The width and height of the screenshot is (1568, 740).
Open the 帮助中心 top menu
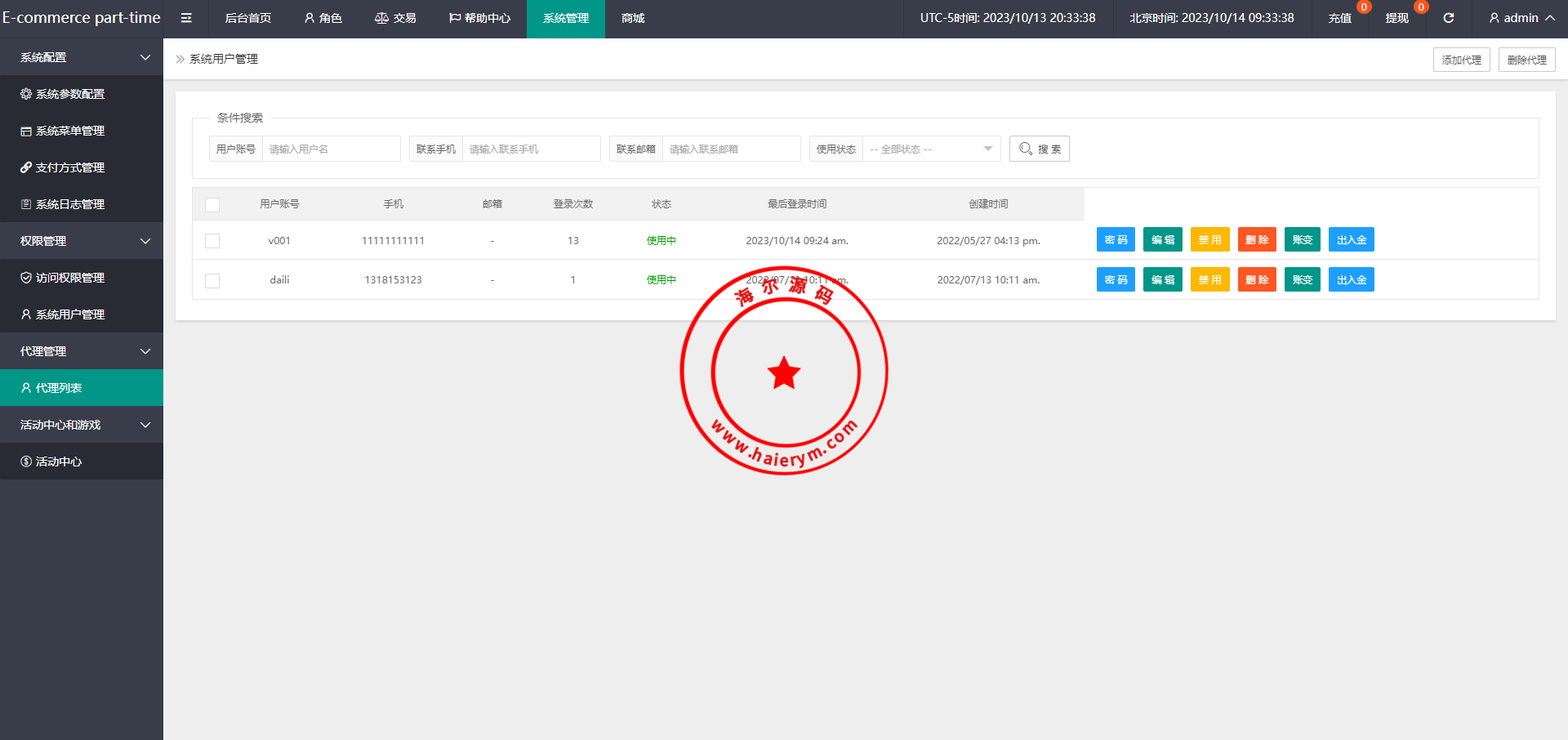click(479, 18)
